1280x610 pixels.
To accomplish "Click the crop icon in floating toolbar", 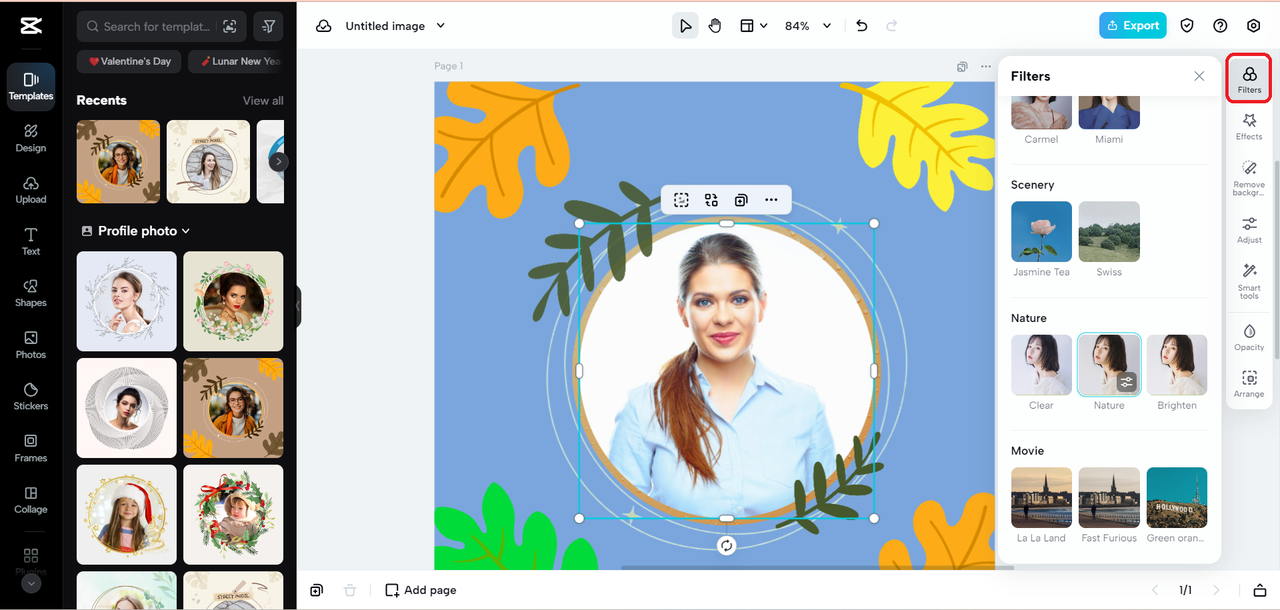I will pos(681,200).
